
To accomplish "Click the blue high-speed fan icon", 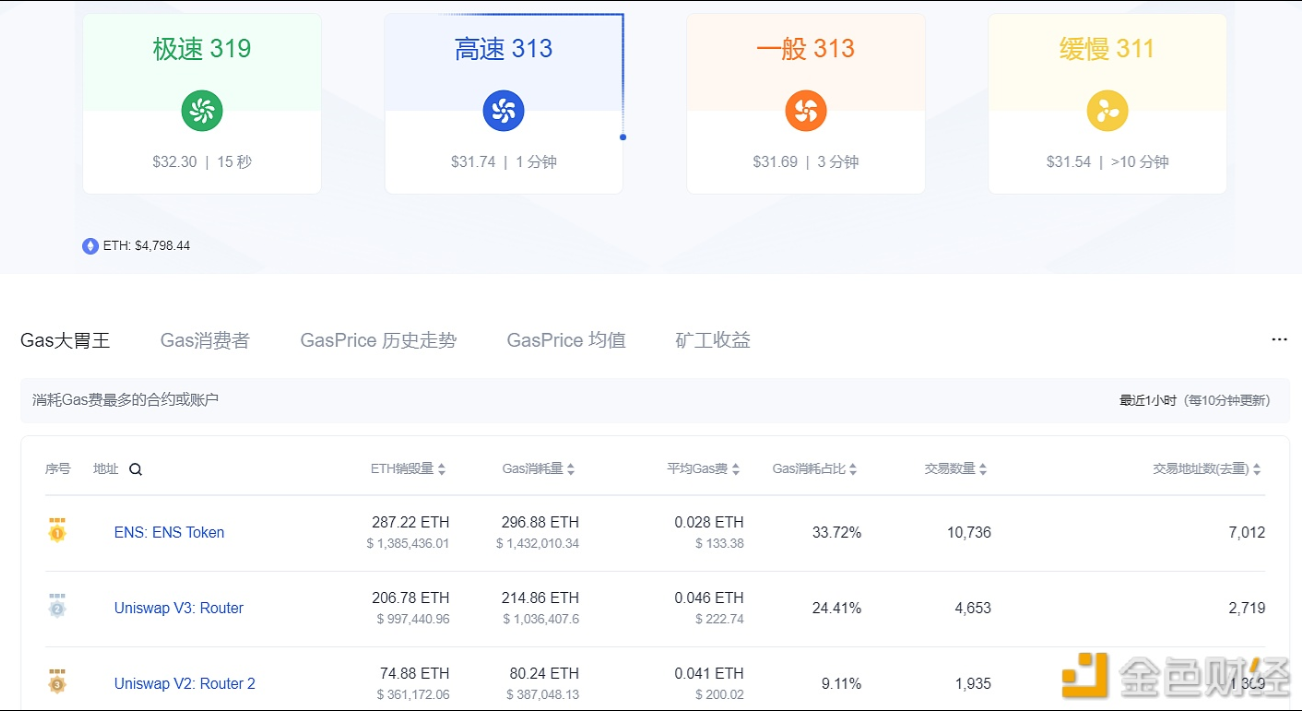I will 504,111.
